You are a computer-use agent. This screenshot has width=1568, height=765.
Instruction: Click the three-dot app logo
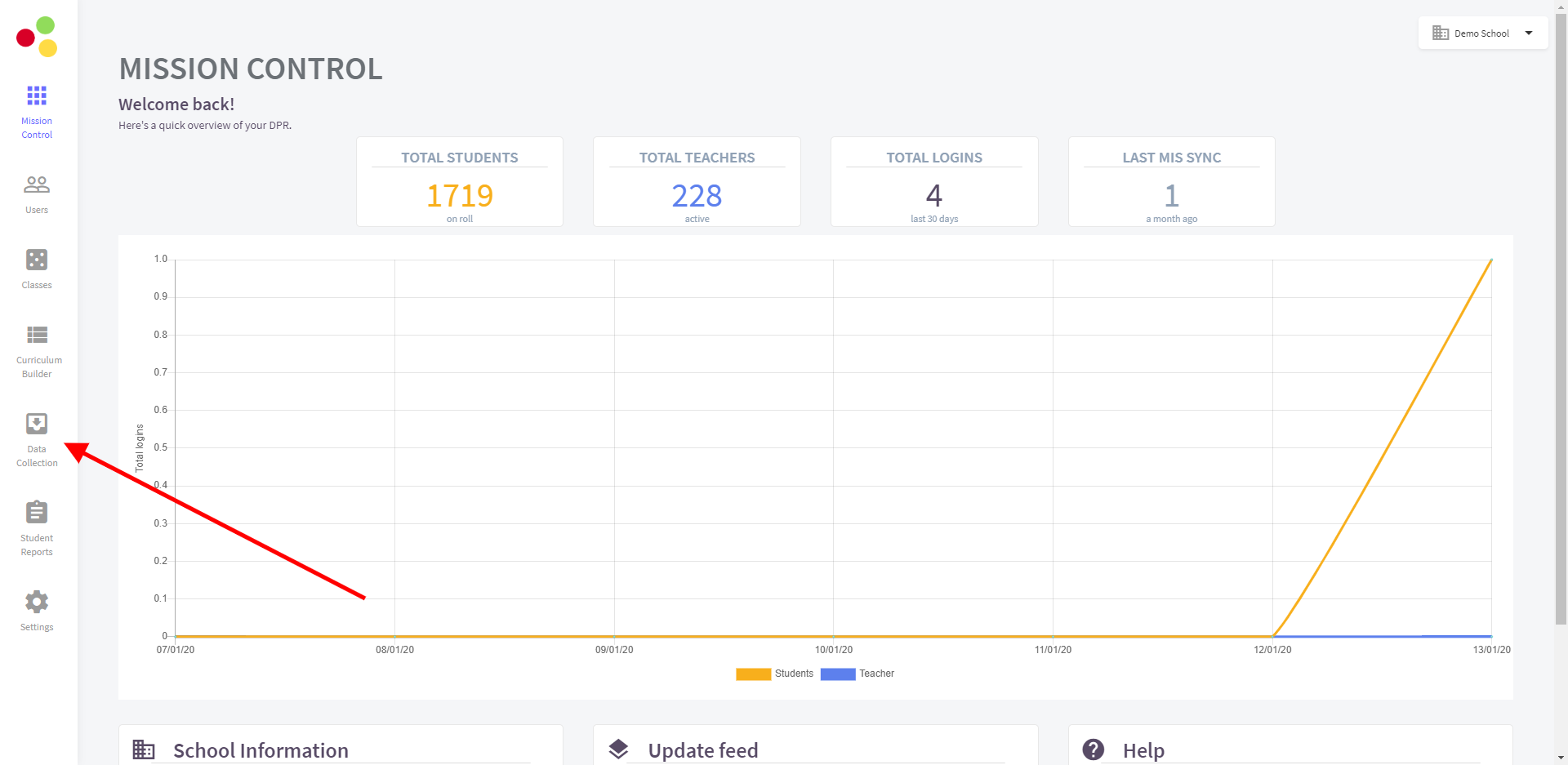click(37, 37)
